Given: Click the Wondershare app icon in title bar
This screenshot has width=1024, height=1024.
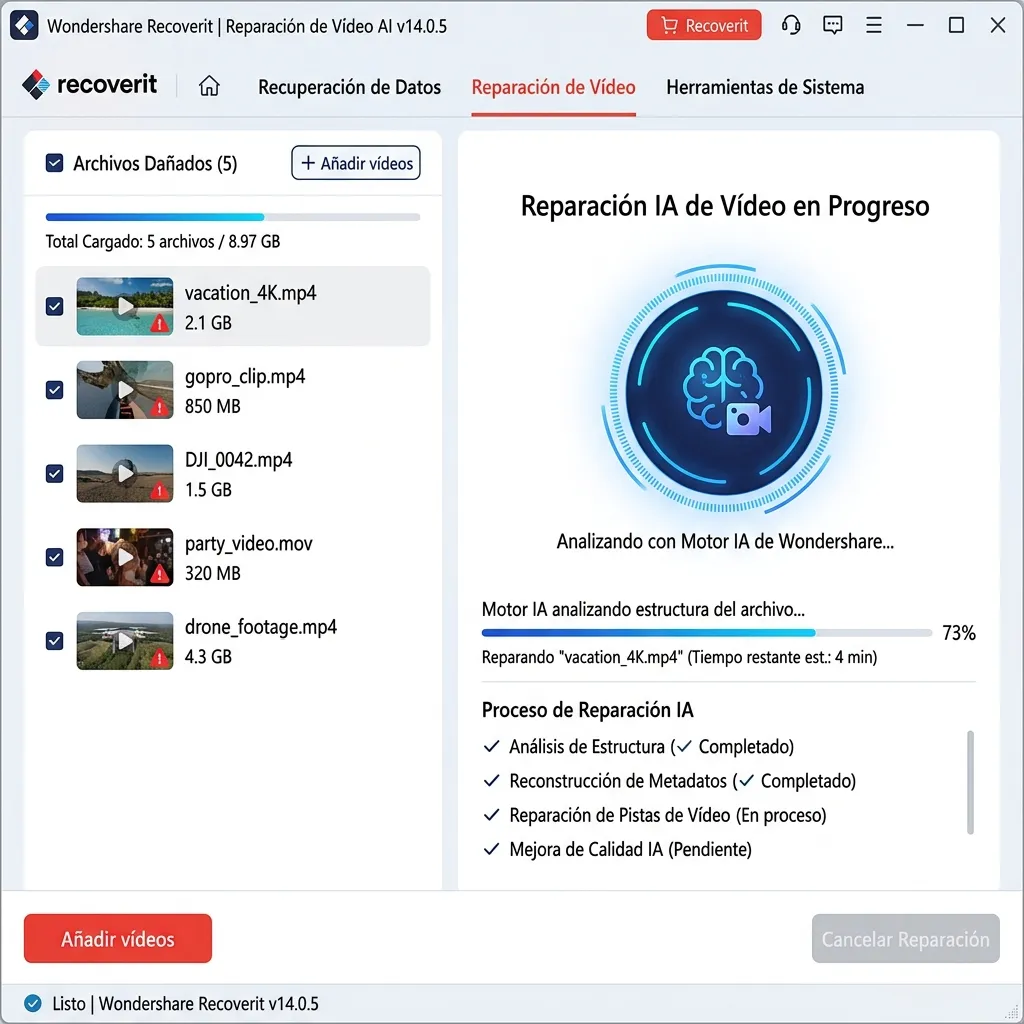Looking at the screenshot, I should (x=24, y=25).
